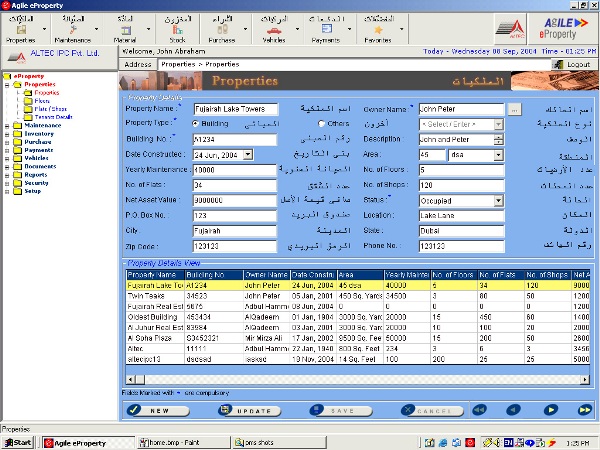600x450 pixels.
Task: Select Floors in the navigation tree
Action: tap(41, 101)
